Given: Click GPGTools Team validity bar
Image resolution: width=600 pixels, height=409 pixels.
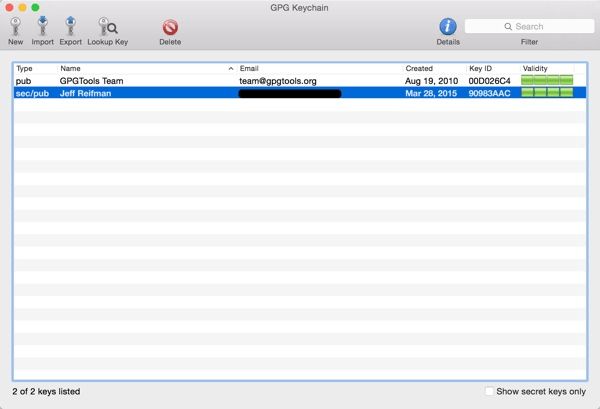Looking at the screenshot, I should click(547, 80).
